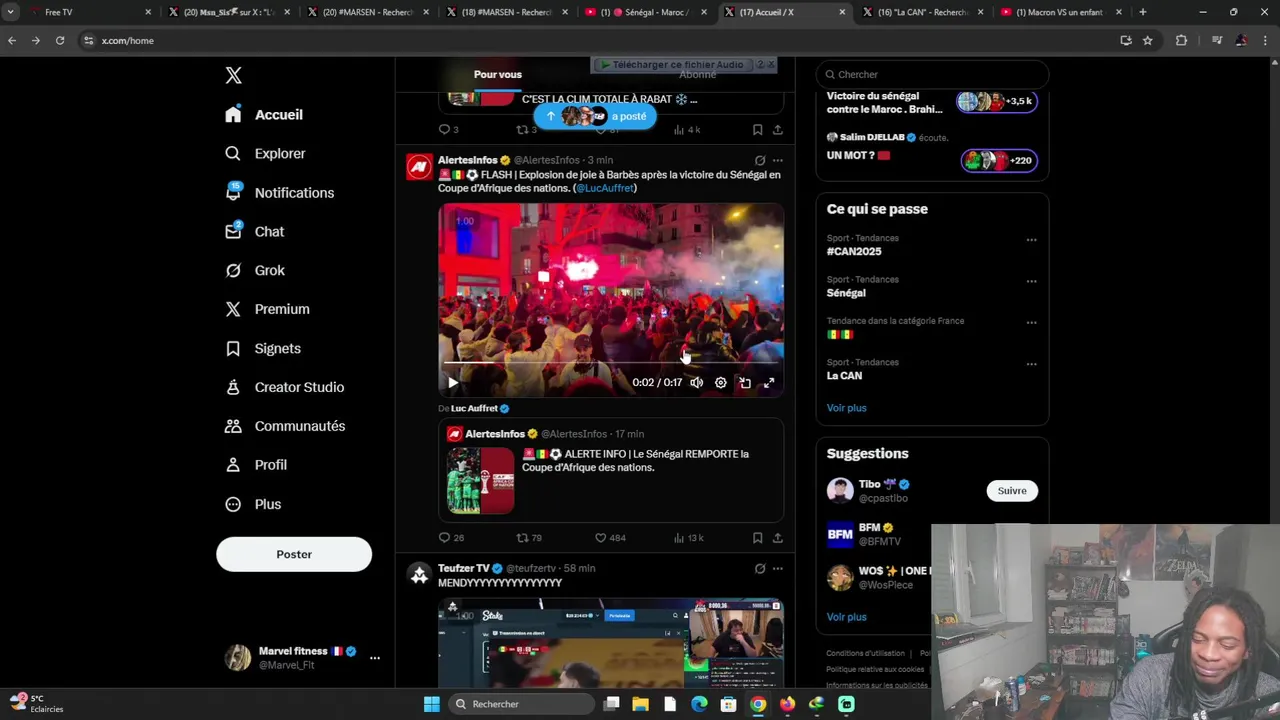
Task: Open options for #CAN2025 trend
Action: tap(1031, 240)
